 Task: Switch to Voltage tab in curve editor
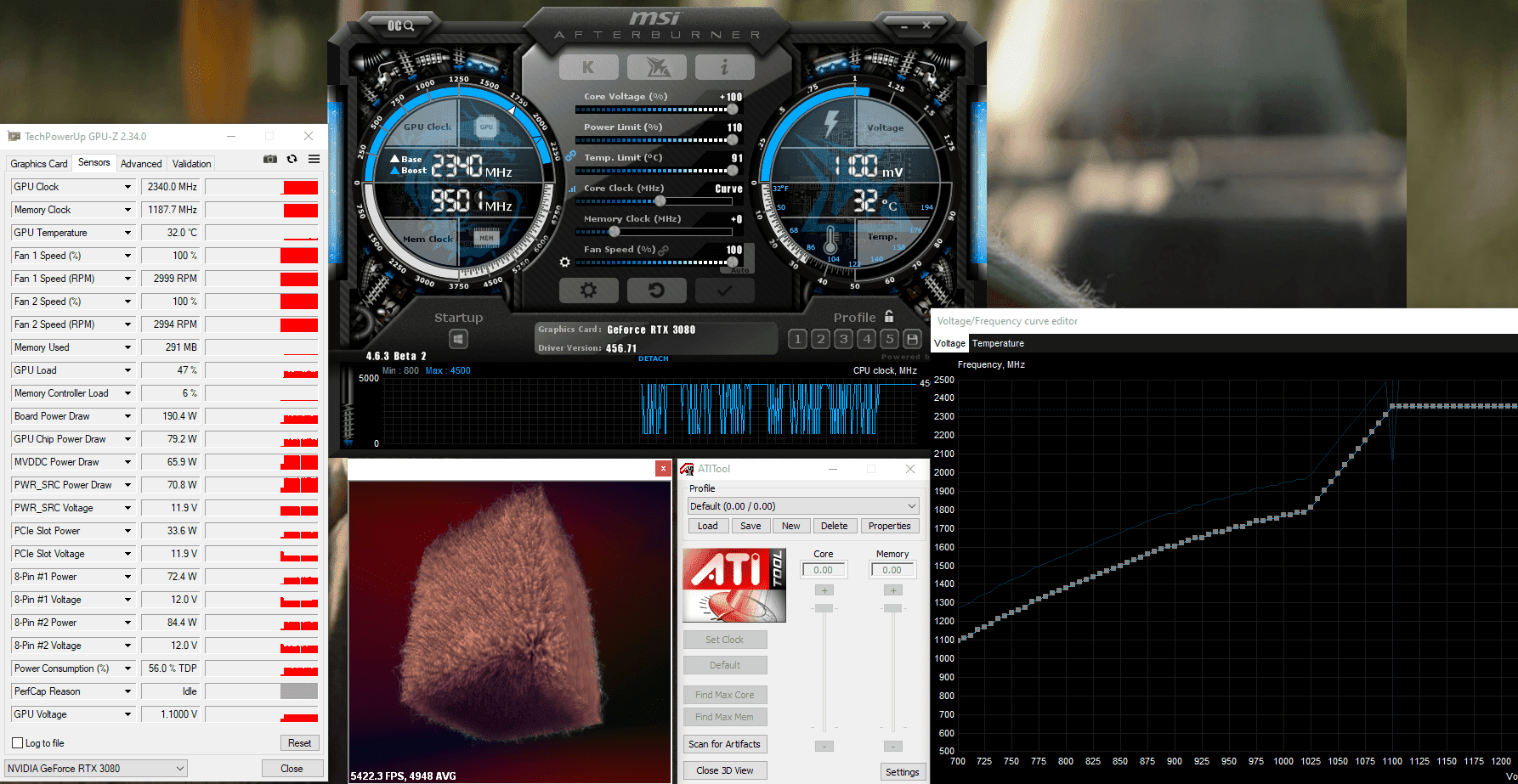pos(950,343)
